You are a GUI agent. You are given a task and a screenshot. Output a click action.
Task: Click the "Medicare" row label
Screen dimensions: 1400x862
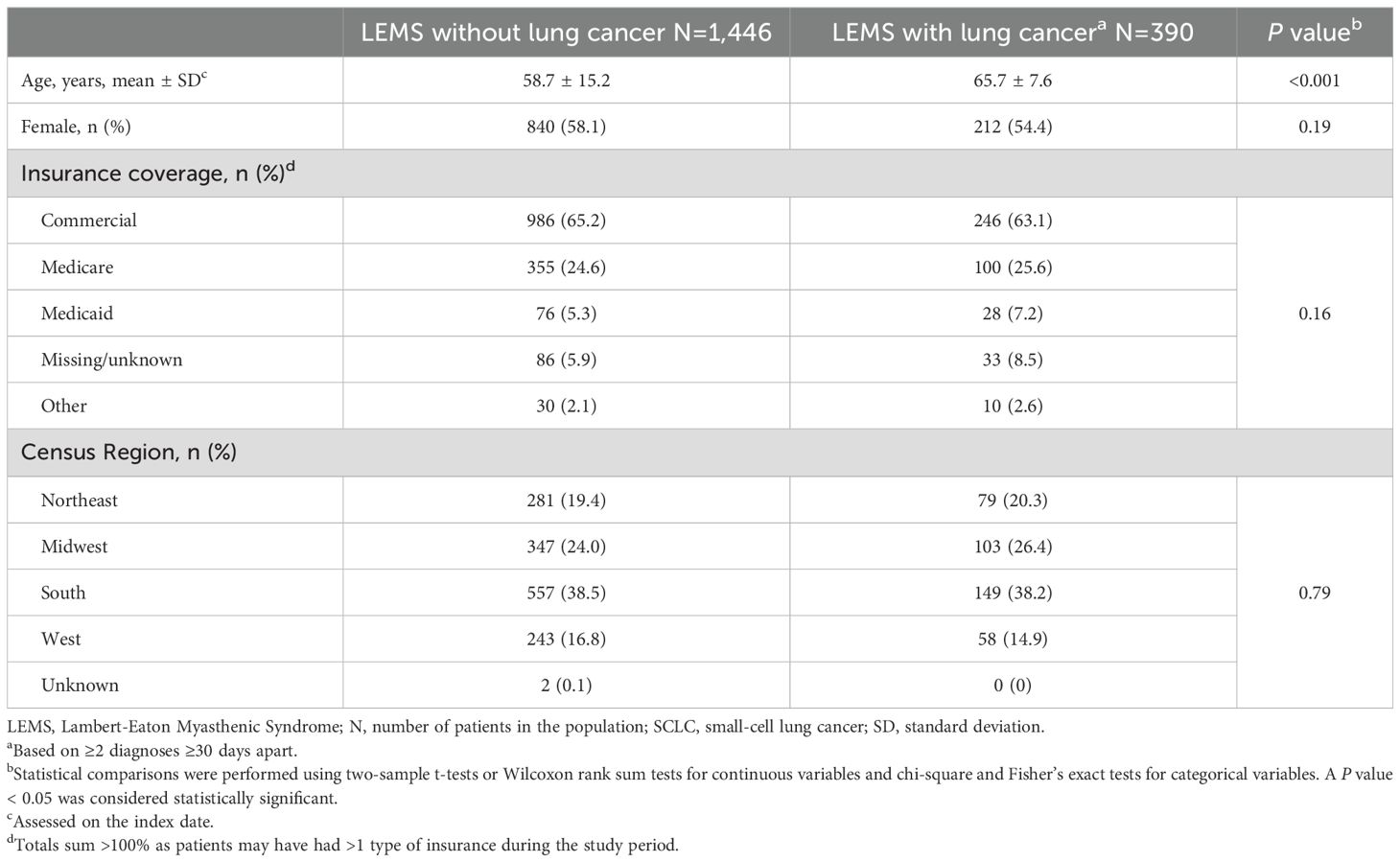[77, 268]
